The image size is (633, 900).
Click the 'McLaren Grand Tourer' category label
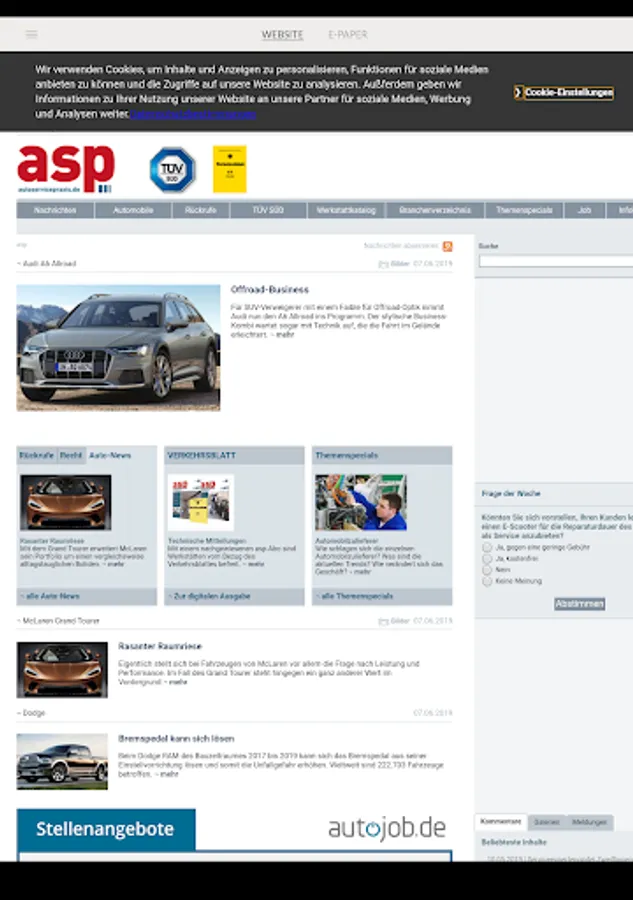pos(60,621)
